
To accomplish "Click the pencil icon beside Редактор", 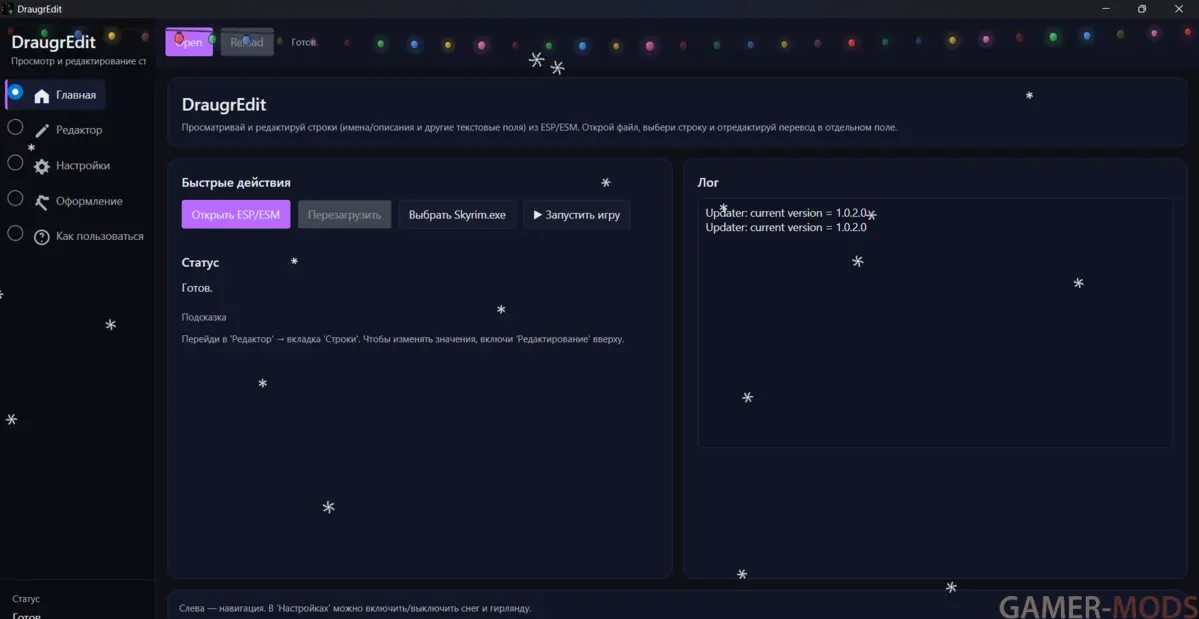I will coord(41,131).
